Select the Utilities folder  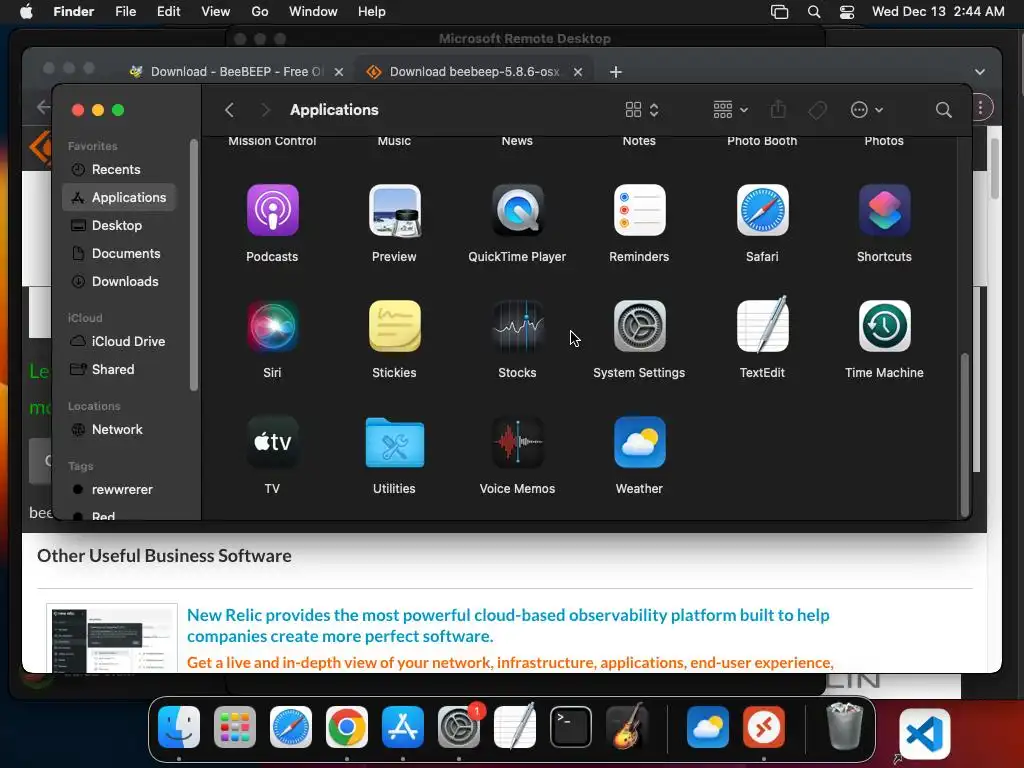(x=394, y=442)
